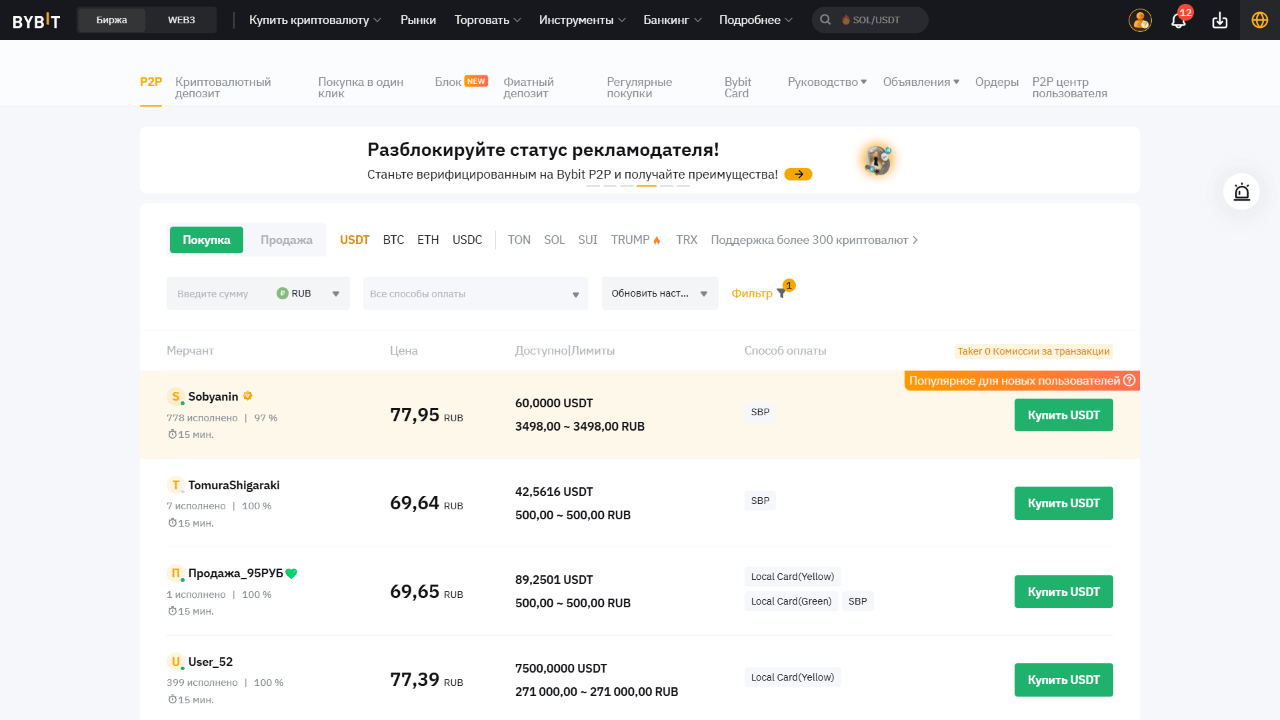This screenshot has width=1280, height=720.
Task: Open the notifications bell icon
Action: point(1178,20)
